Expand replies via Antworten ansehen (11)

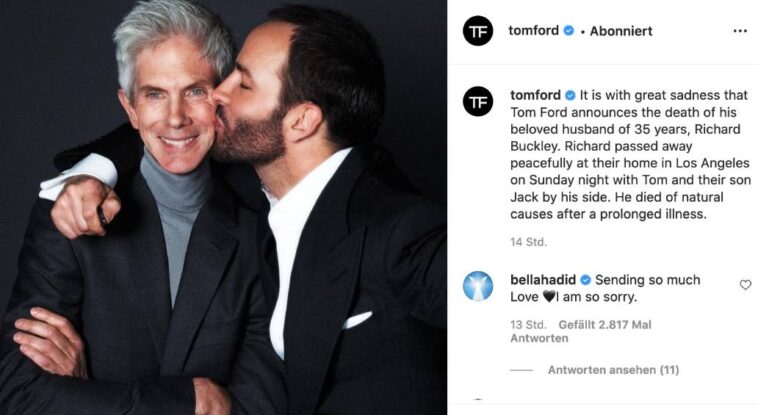(x=613, y=370)
